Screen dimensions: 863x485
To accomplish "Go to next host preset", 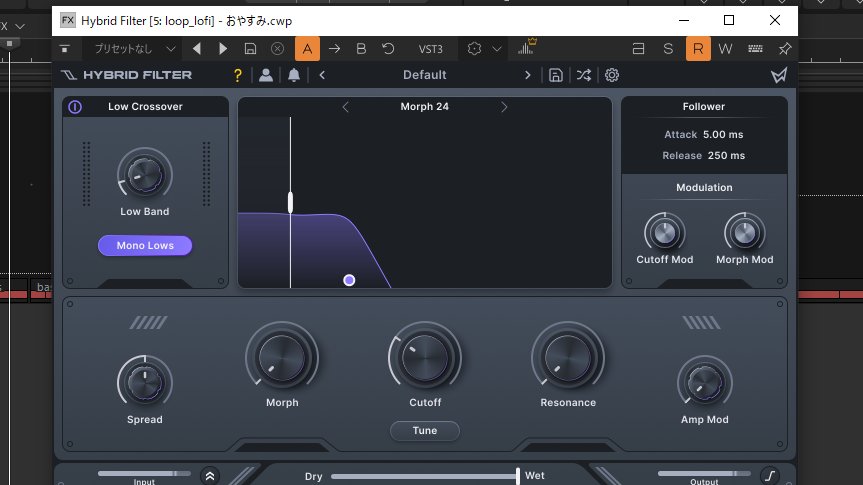I will (x=223, y=49).
